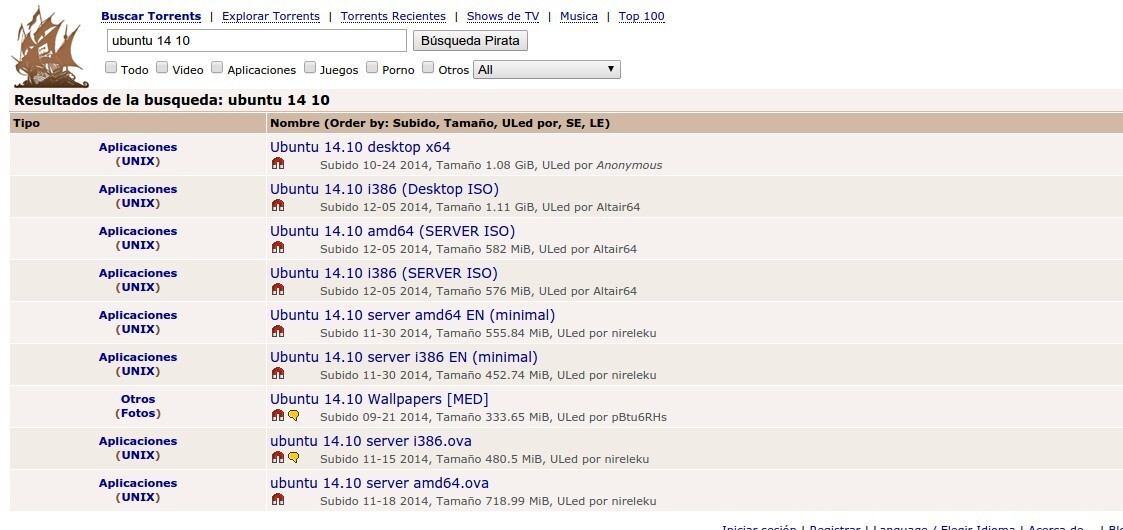Screen dimensions: 1123x530
Task: Open ubuntu 14.10 server amd64.ova torrent
Action: coord(380,483)
